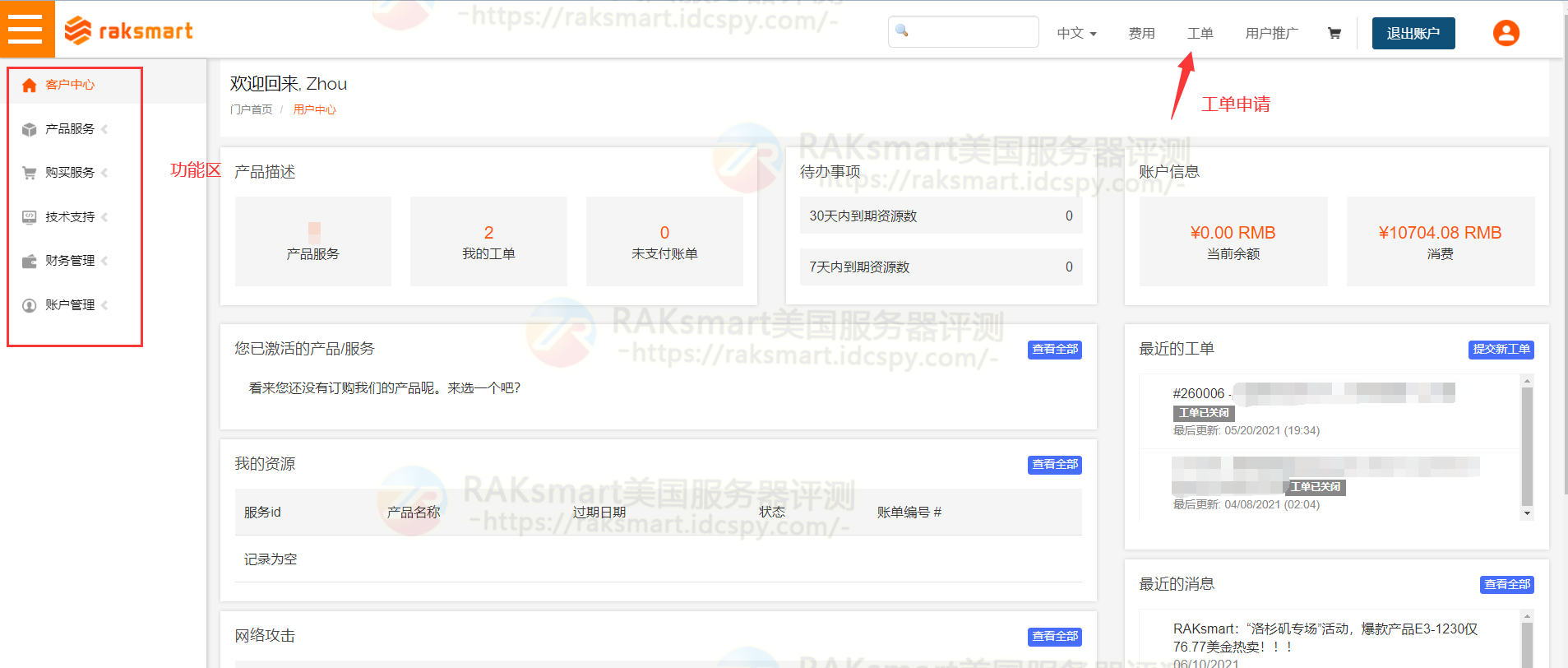This screenshot has height=668, width=1568.
Task: Click the search magnifier icon
Action: [x=902, y=30]
